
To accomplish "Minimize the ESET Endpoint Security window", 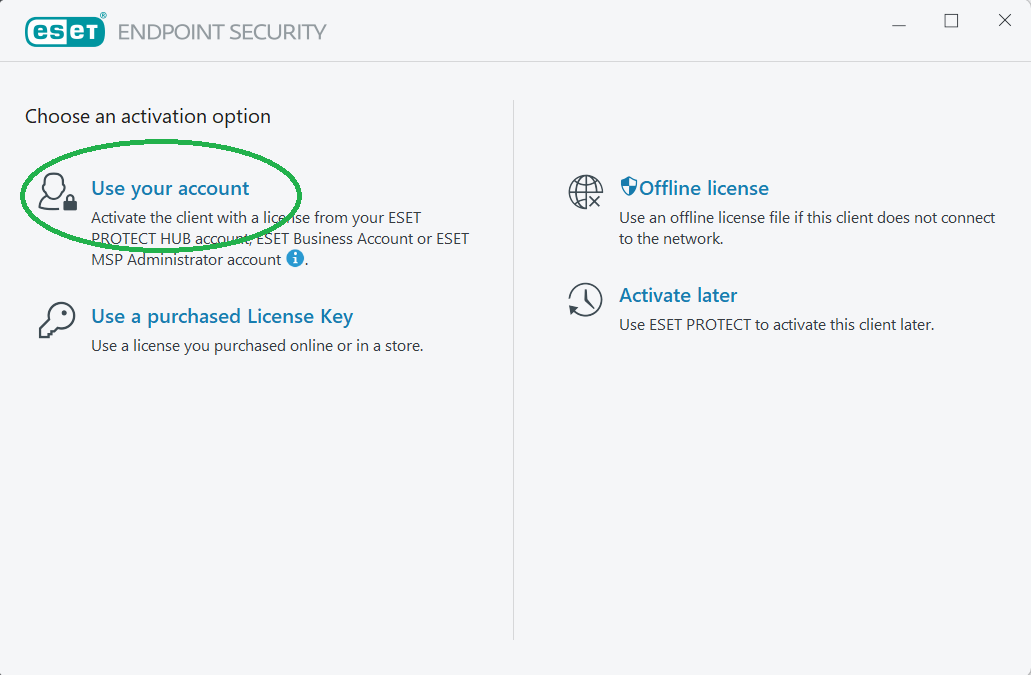I will [x=897, y=21].
